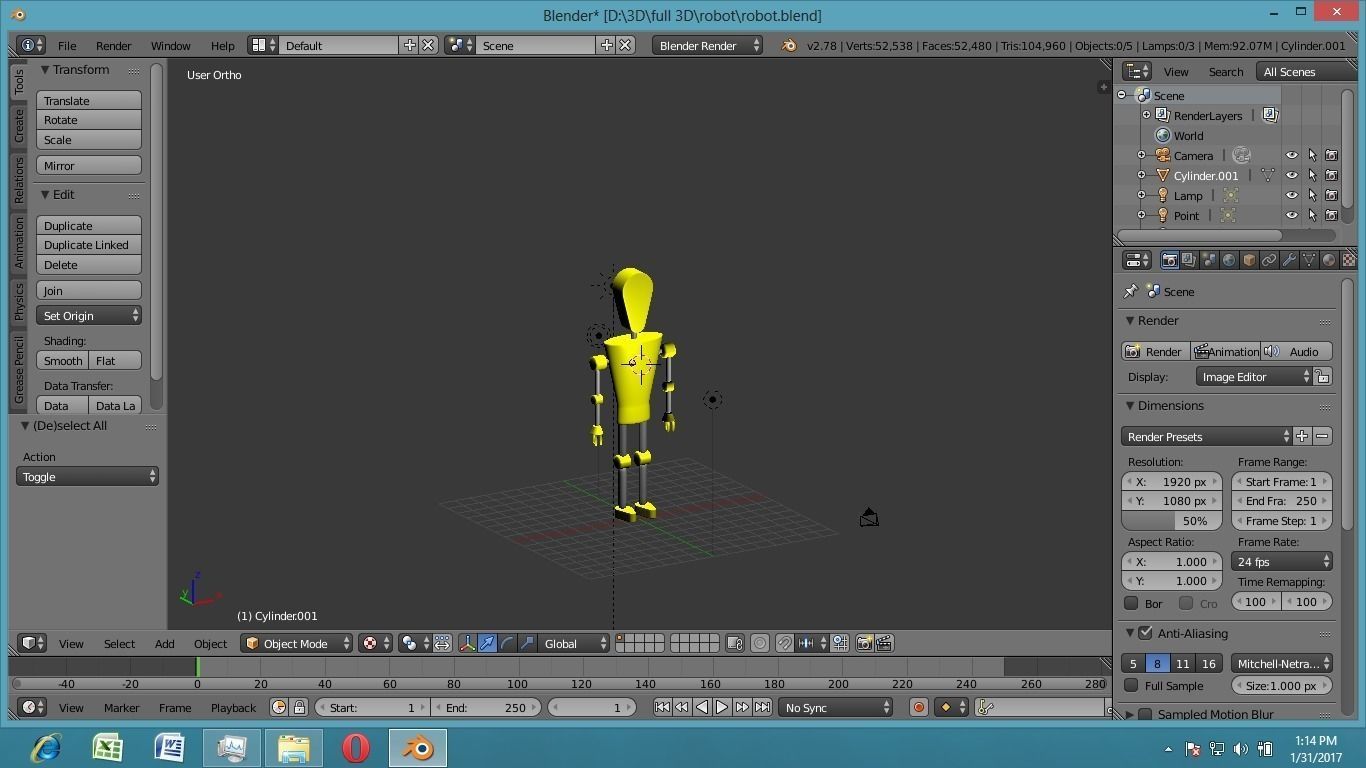Open the Image Editor display dropdown
The height and width of the screenshot is (768, 1366).
(1254, 377)
